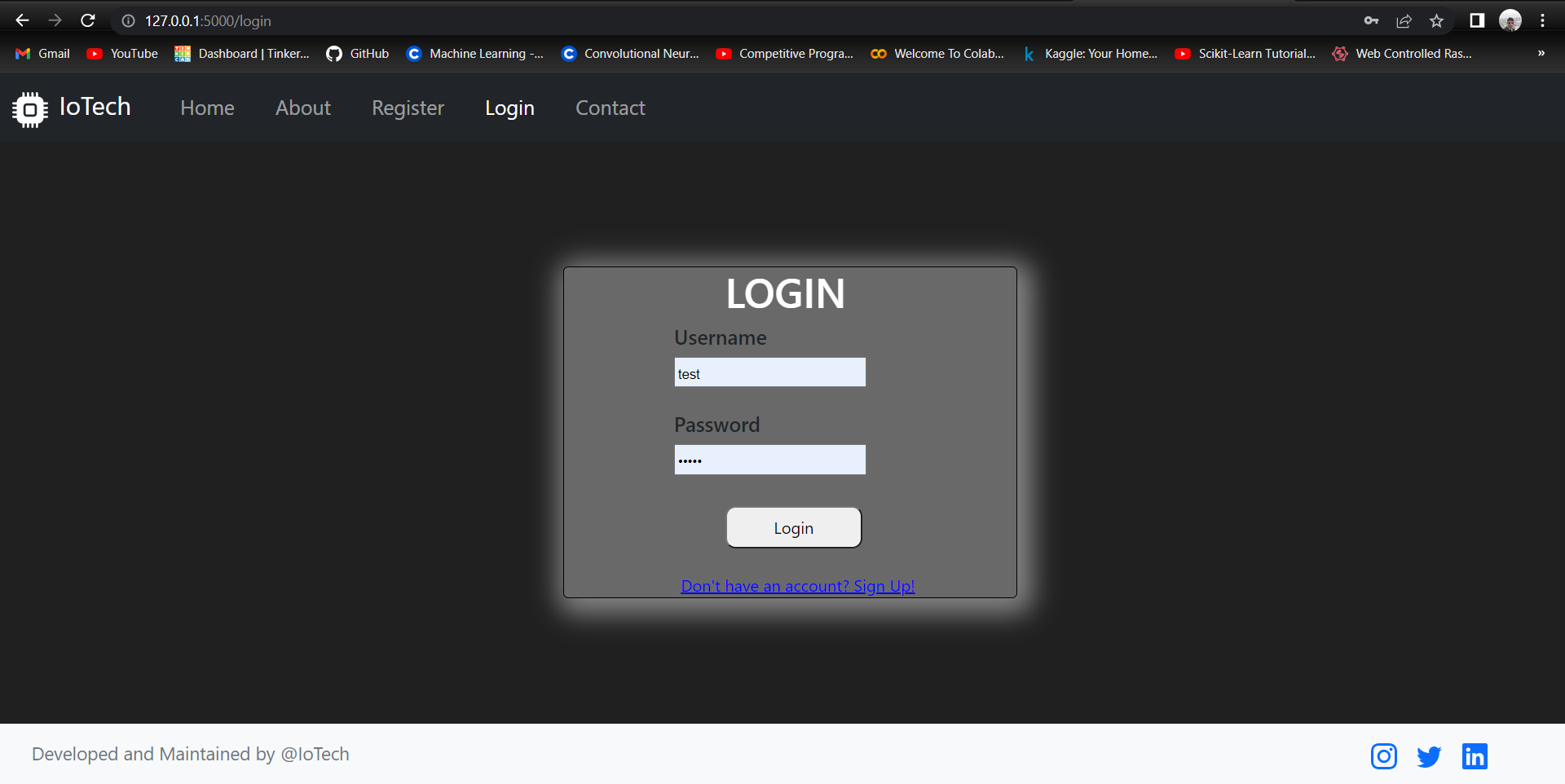Open the LinkedIn page from the footer
The height and width of the screenshot is (784, 1565).
point(1475,755)
